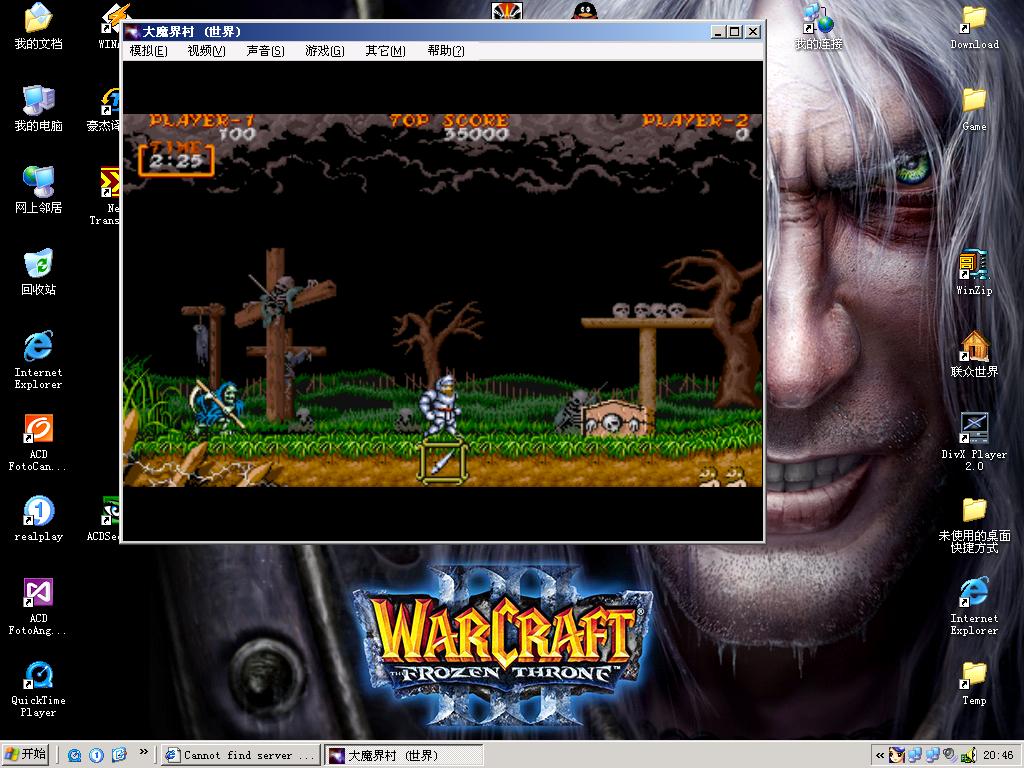Show hidden system tray icons arrow

880,756
